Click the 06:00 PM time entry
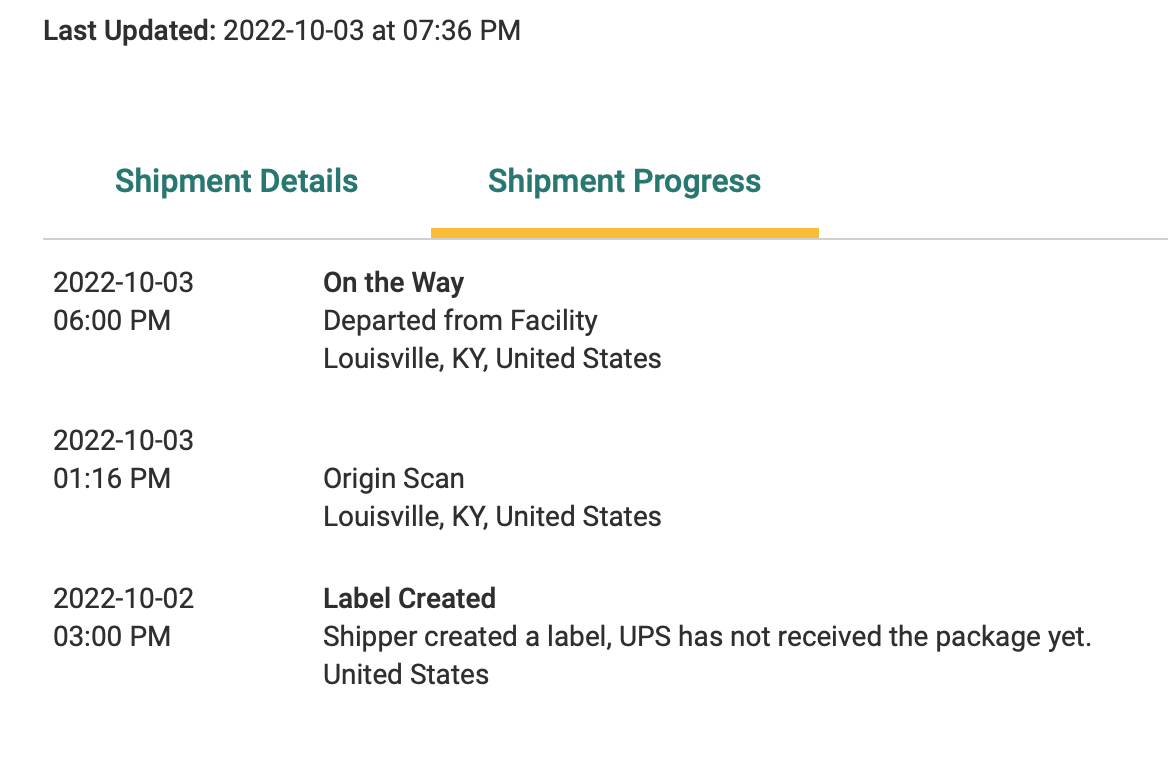Image resolution: width=1168 pixels, height=782 pixels. 112,321
